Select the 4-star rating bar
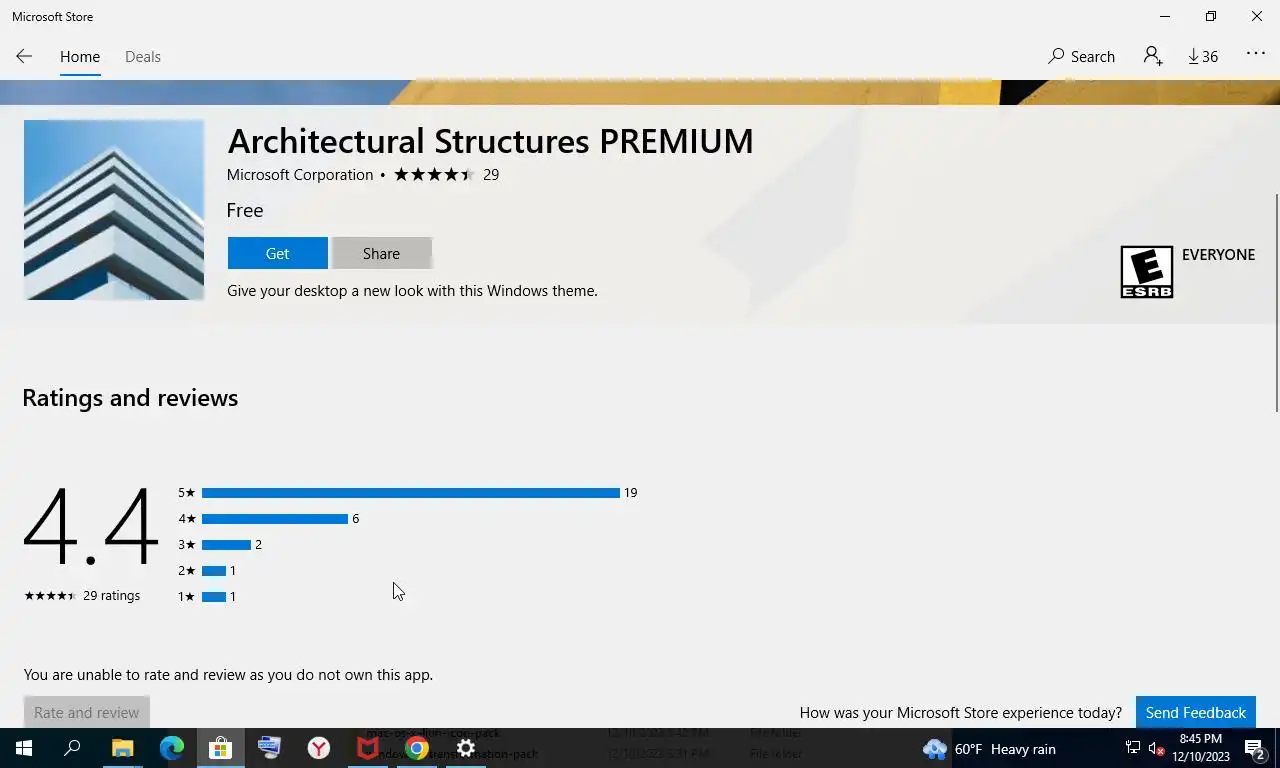 [x=274, y=519]
